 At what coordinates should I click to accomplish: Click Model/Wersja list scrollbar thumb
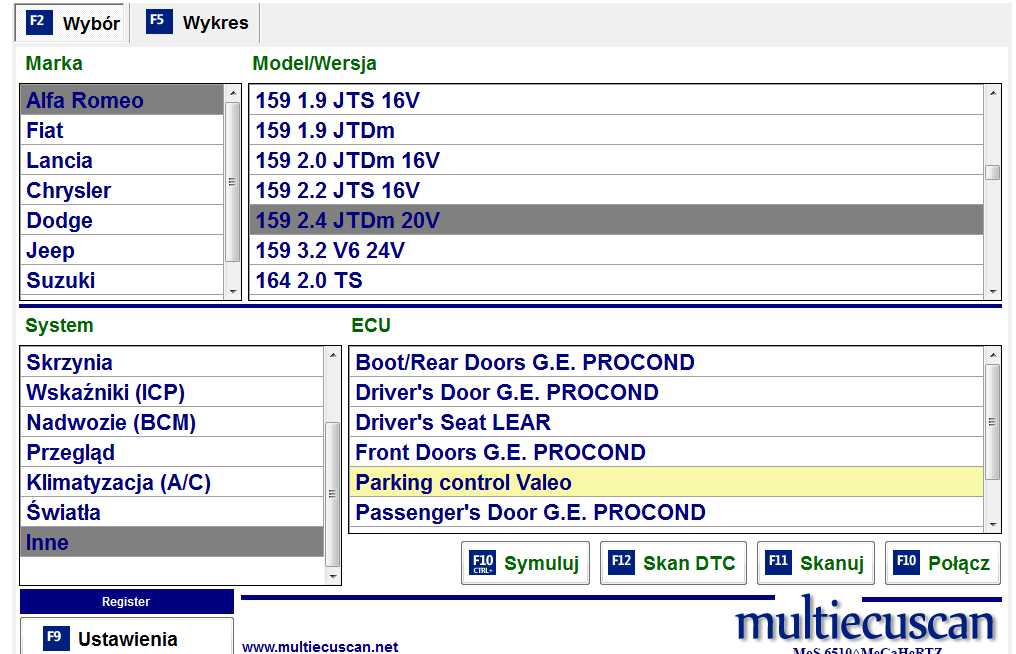click(993, 172)
